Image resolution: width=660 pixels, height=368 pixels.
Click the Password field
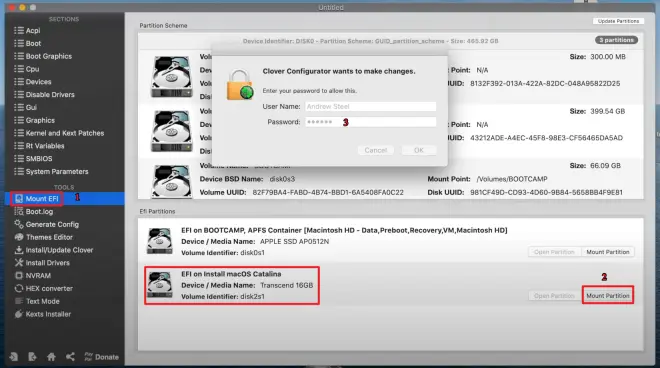pos(370,122)
